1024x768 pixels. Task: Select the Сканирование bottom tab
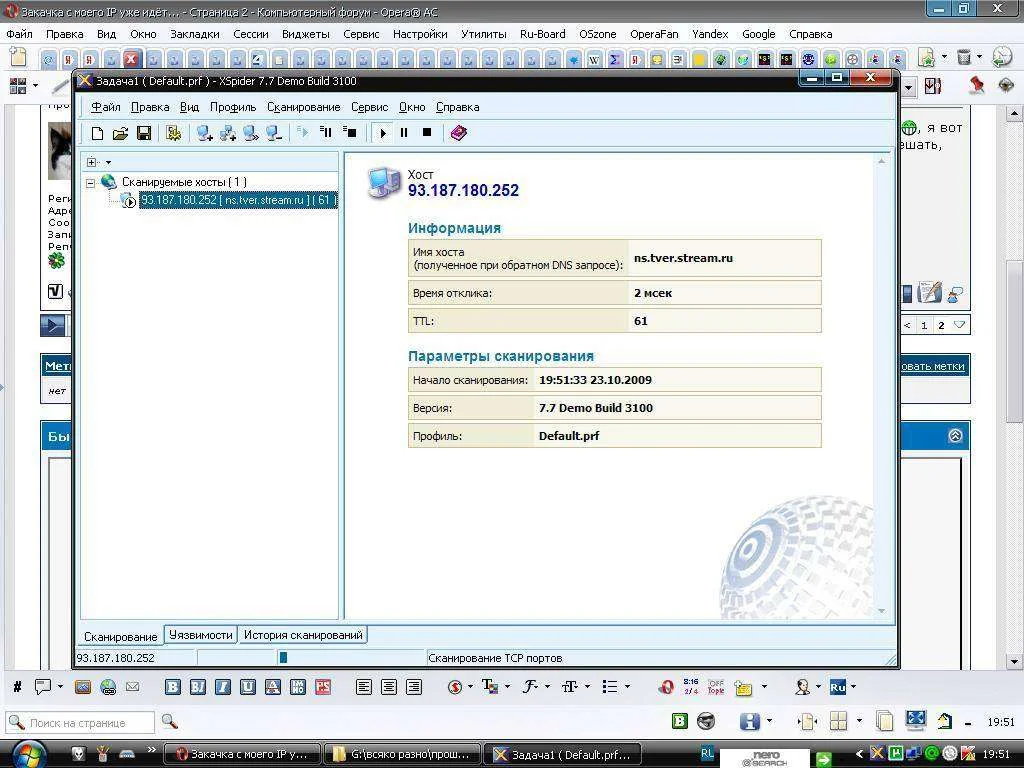(121, 637)
